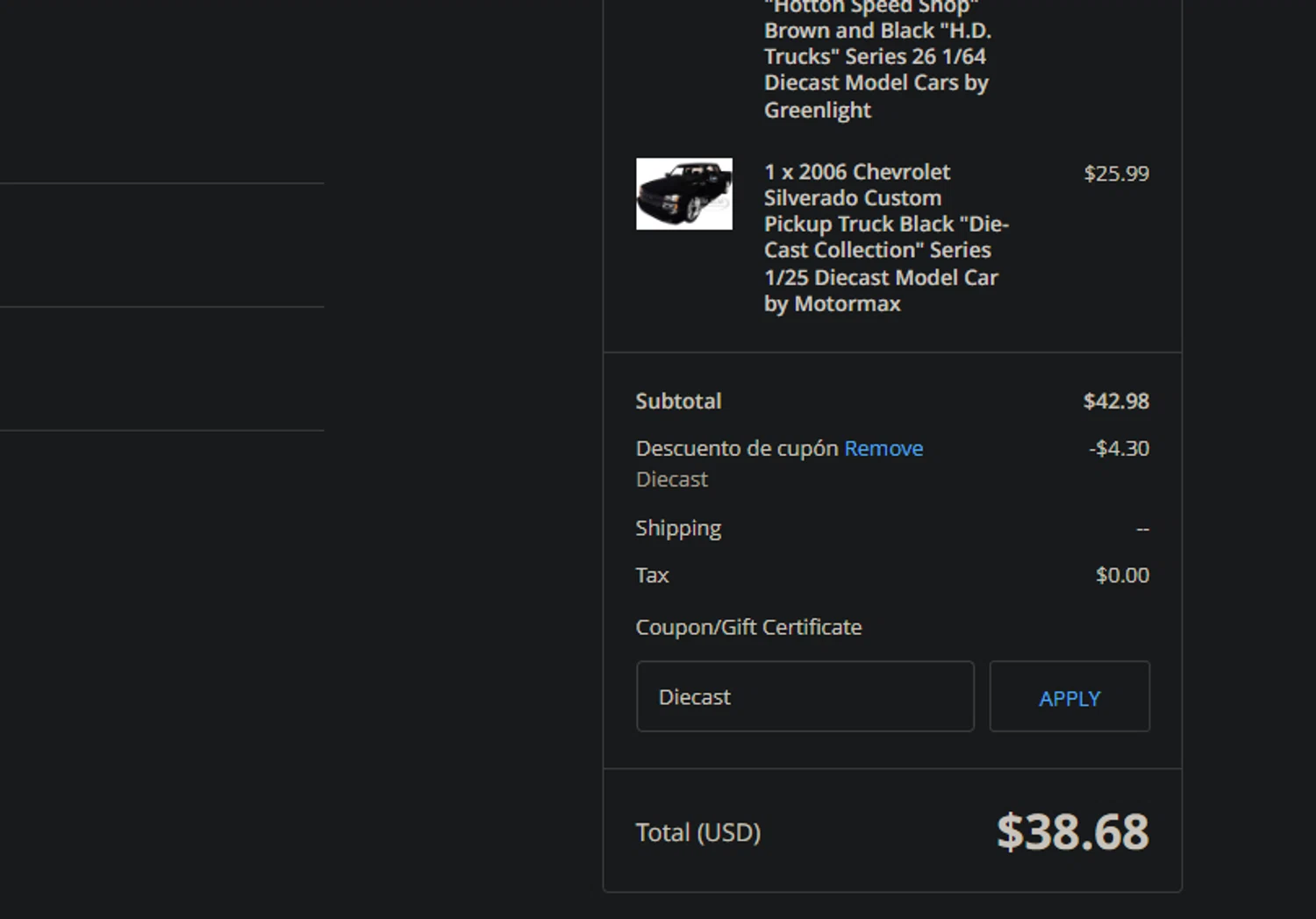Screen dimensions: 1316x919
Task: Click the Descuento de cupón label
Action: pyautogui.click(x=737, y=449)
